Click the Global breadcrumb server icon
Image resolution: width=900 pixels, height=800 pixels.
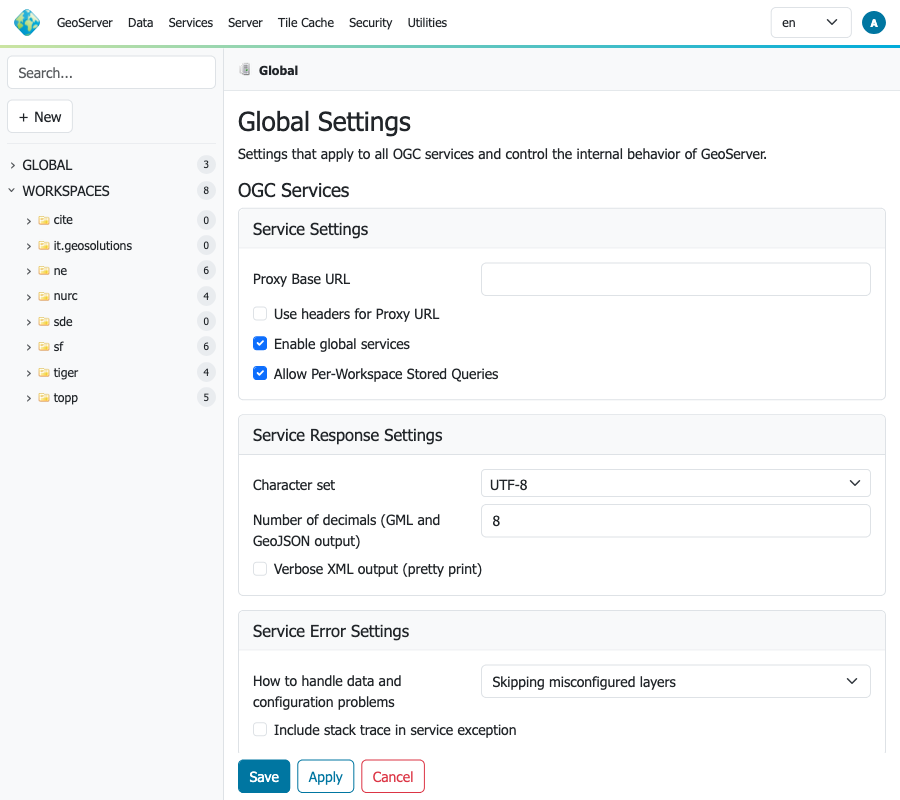245,70
